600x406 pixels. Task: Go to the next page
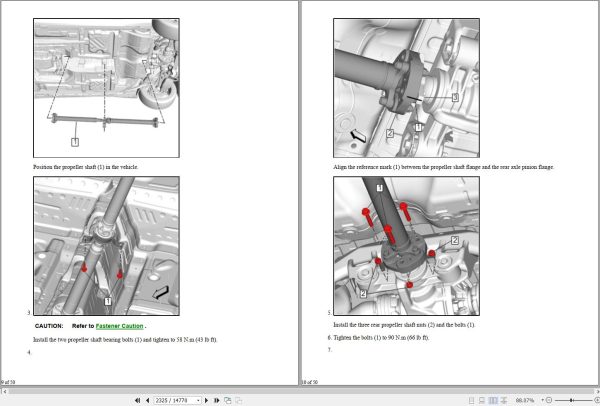pos(207,400)
